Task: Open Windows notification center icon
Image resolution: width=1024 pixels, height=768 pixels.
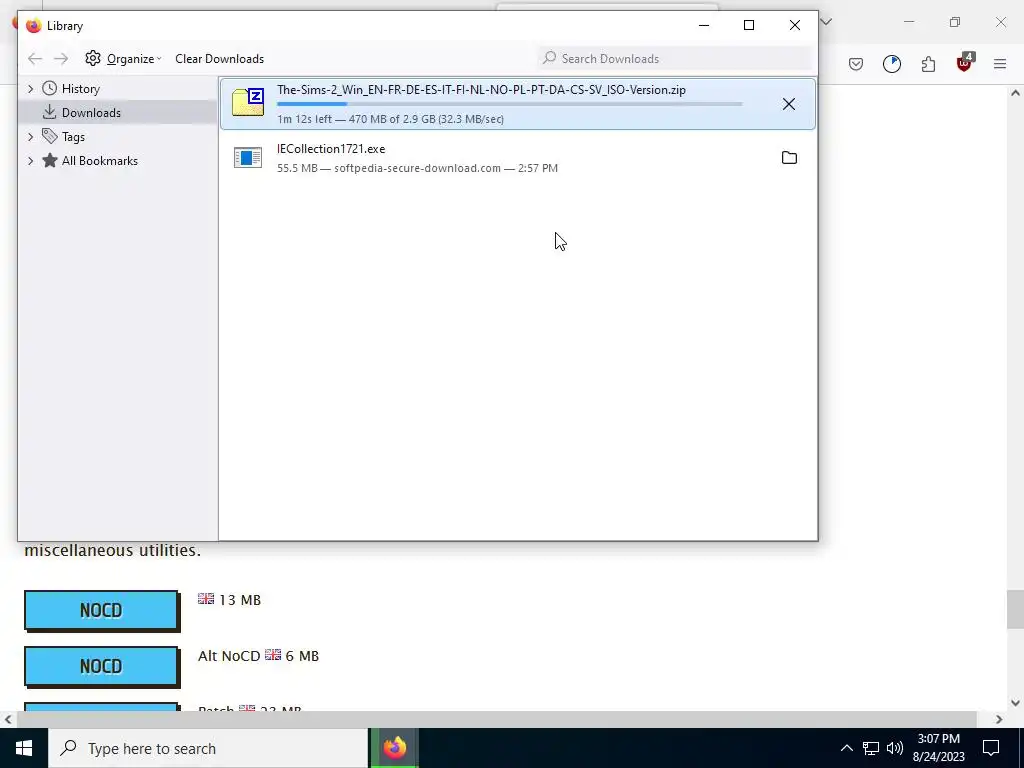Action: pos(991,748)
